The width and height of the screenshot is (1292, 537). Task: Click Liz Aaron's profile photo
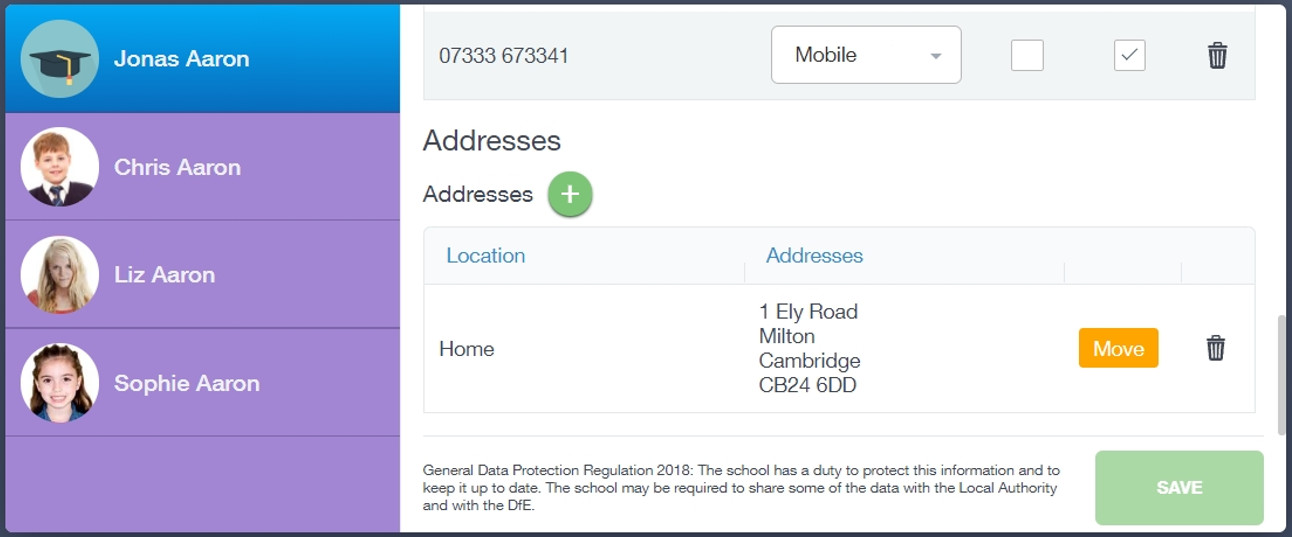click(60, 275)
